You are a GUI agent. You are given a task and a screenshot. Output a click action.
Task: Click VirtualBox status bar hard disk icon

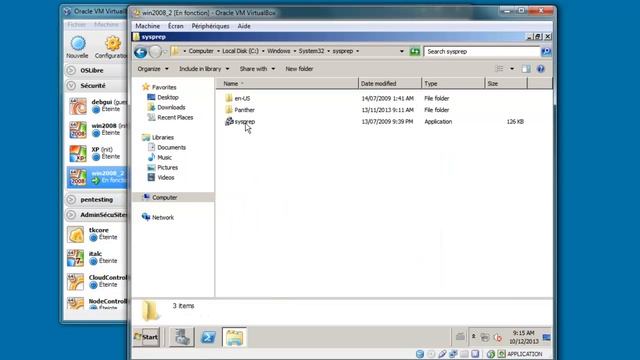point(420,354)
